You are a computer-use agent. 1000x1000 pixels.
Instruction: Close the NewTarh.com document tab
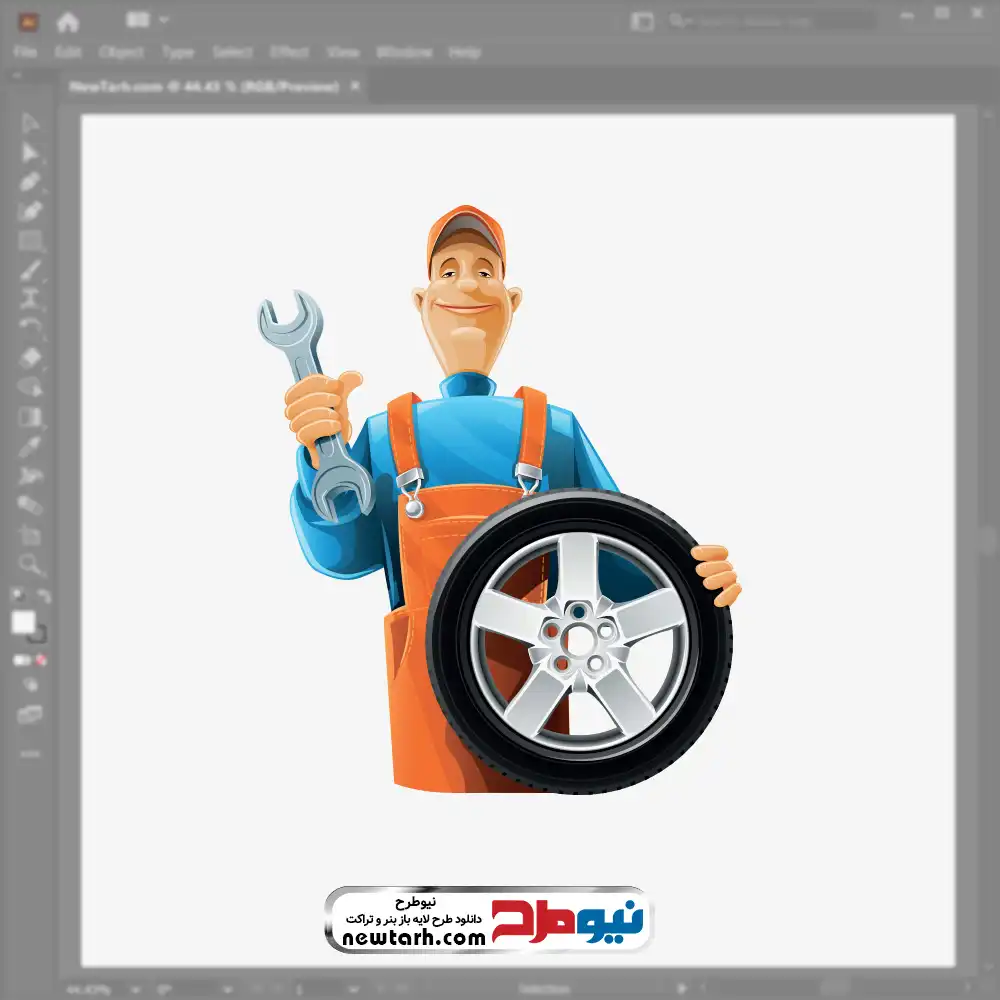click(355, 87)
